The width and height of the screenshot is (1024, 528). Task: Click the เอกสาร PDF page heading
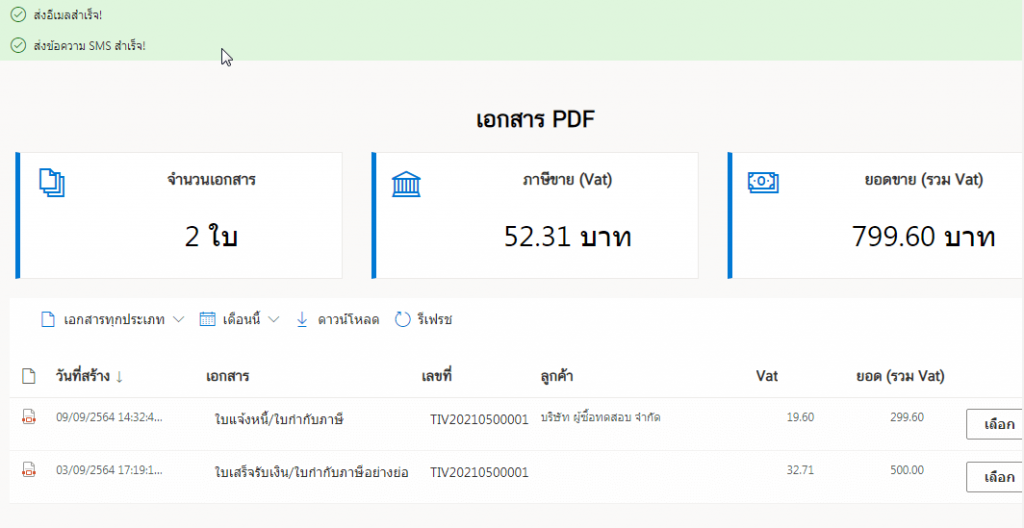(536, 120)
